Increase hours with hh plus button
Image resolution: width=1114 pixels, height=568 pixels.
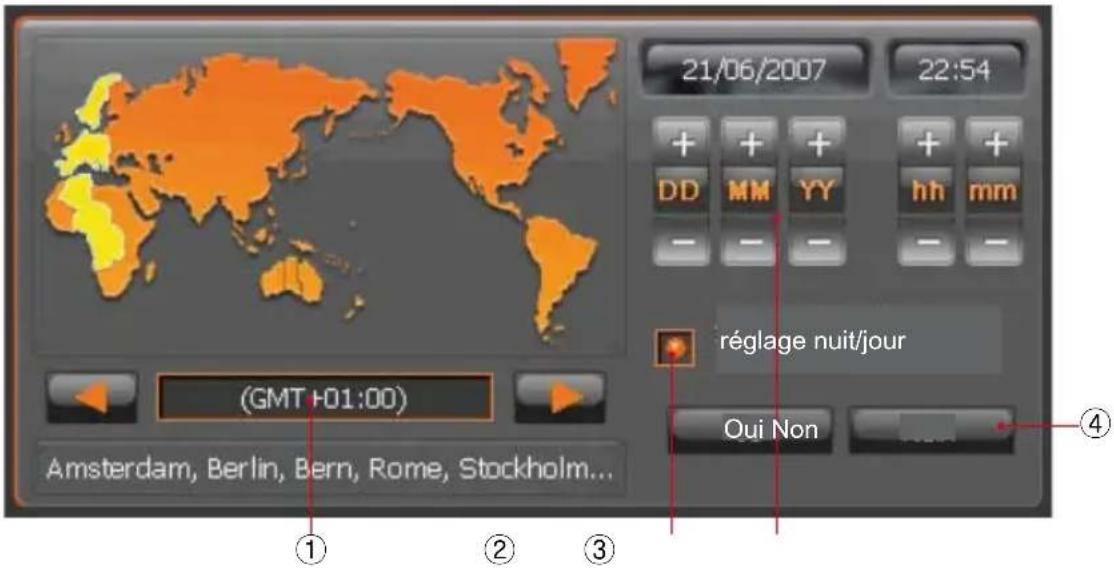coord(928,145)
